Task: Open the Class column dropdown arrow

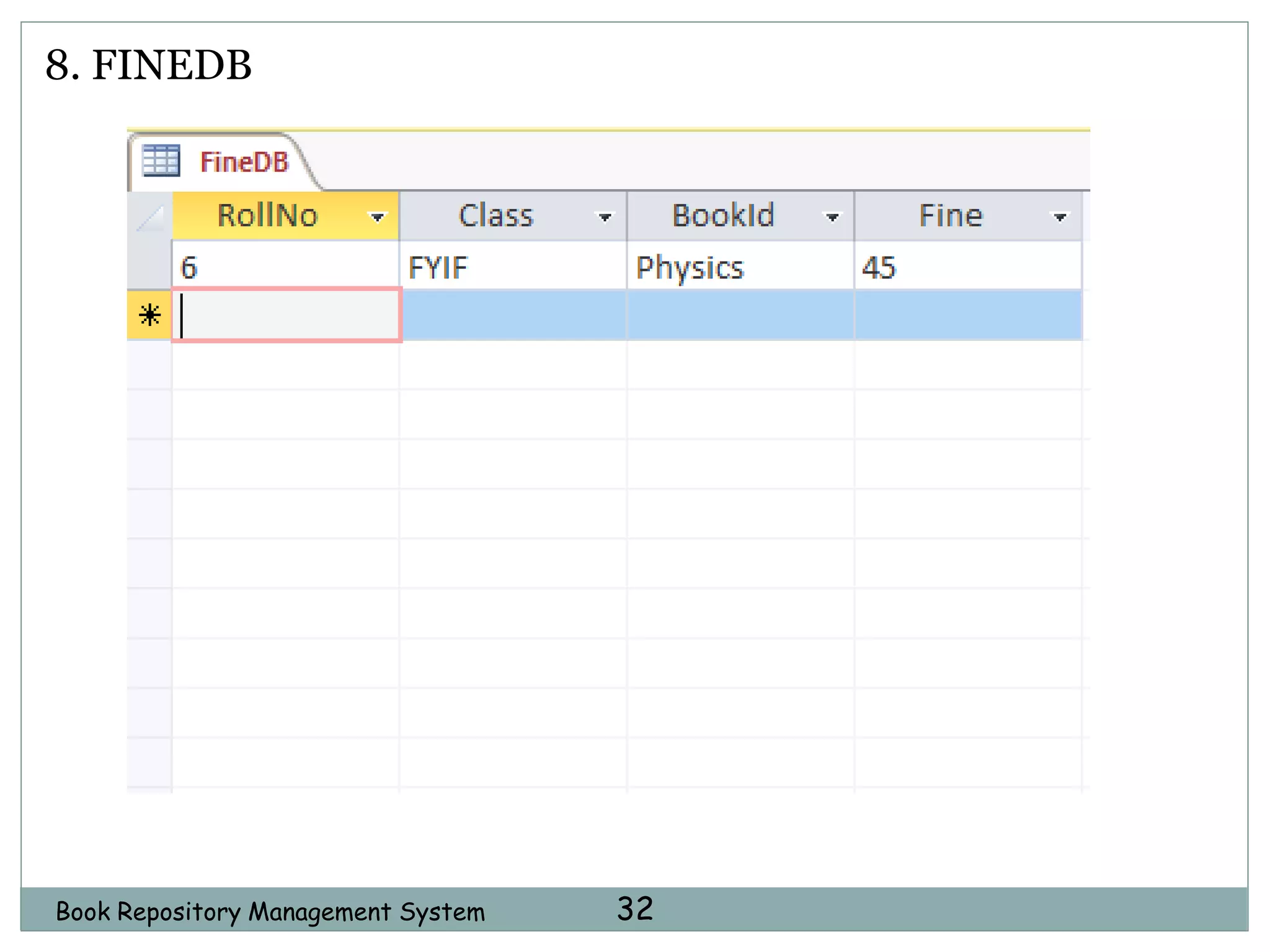Action: coord(604,217)
